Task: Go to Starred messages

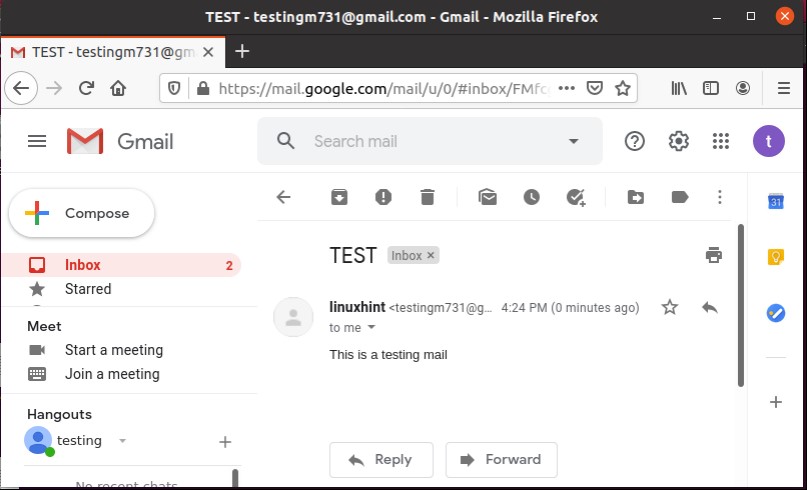Action: pos(88,289)
